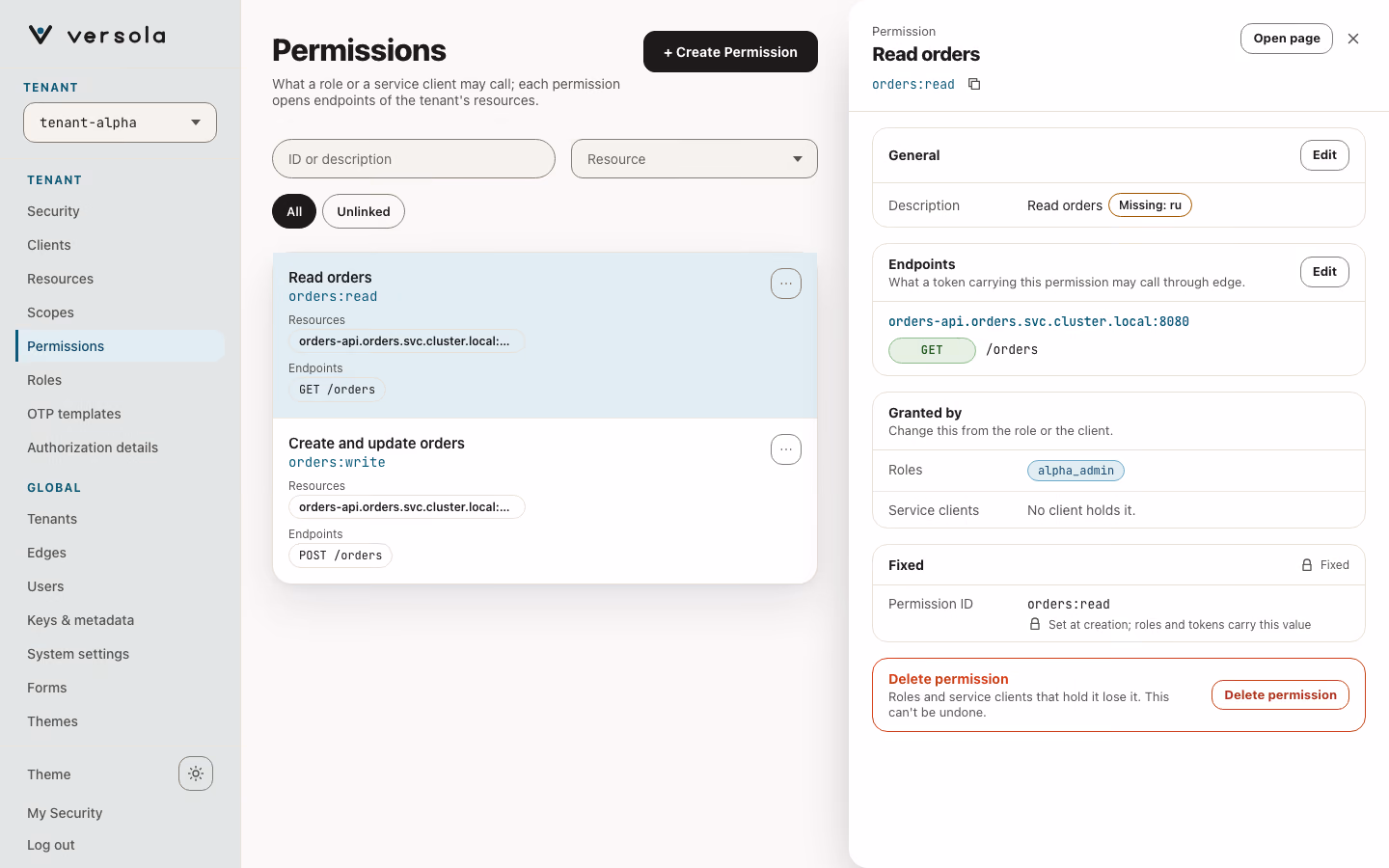Close the Read orders permission panel

point(1353,39)
